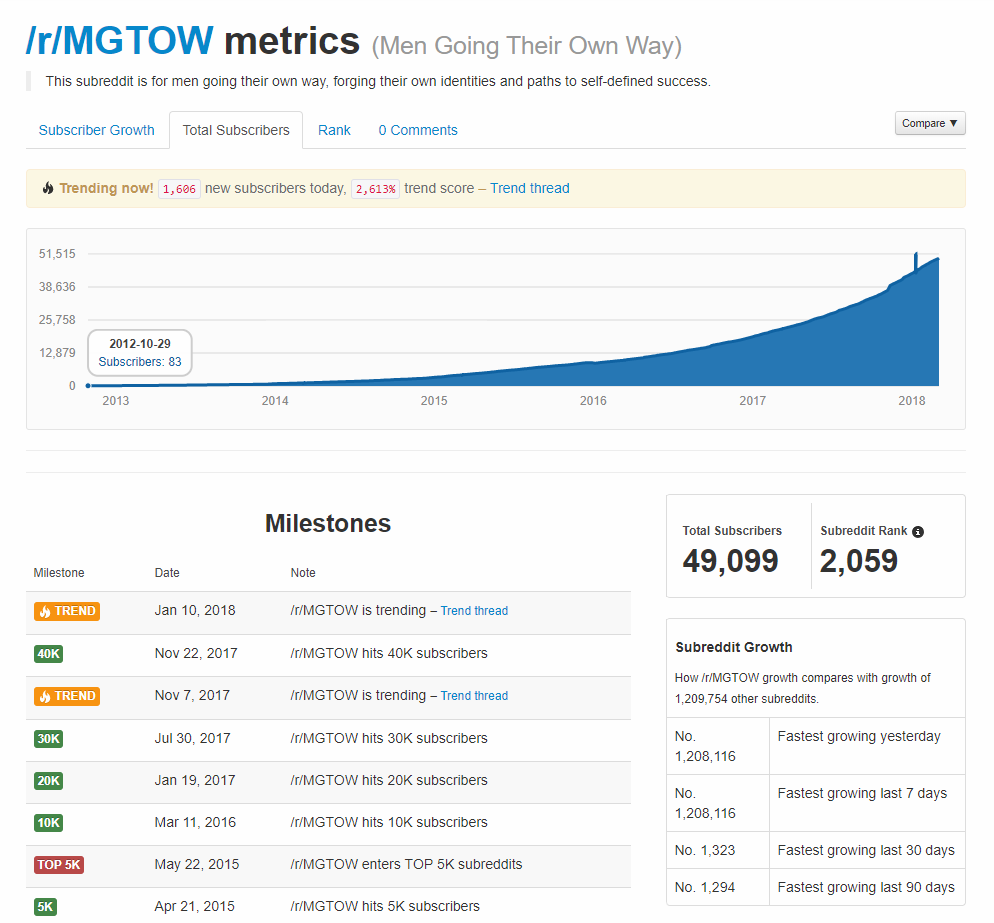Click the Fastest growing yesterday cell
The height and width of the screenshot is (923, 994).
(867, 746)
